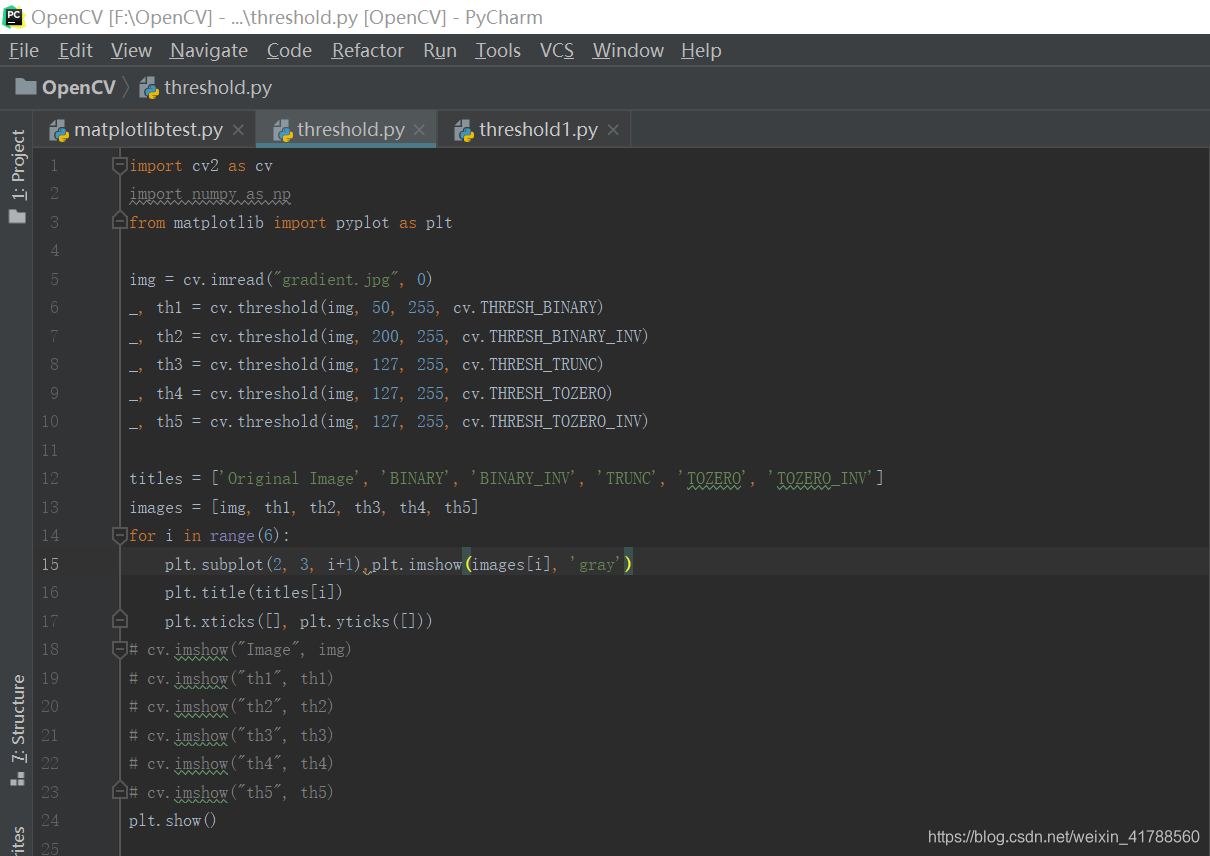The height and width of the screenshot is (856, 1210).
Task: Click the Python file icon on matplotlibtest.py tab
Action: click(x=58, y=130)
